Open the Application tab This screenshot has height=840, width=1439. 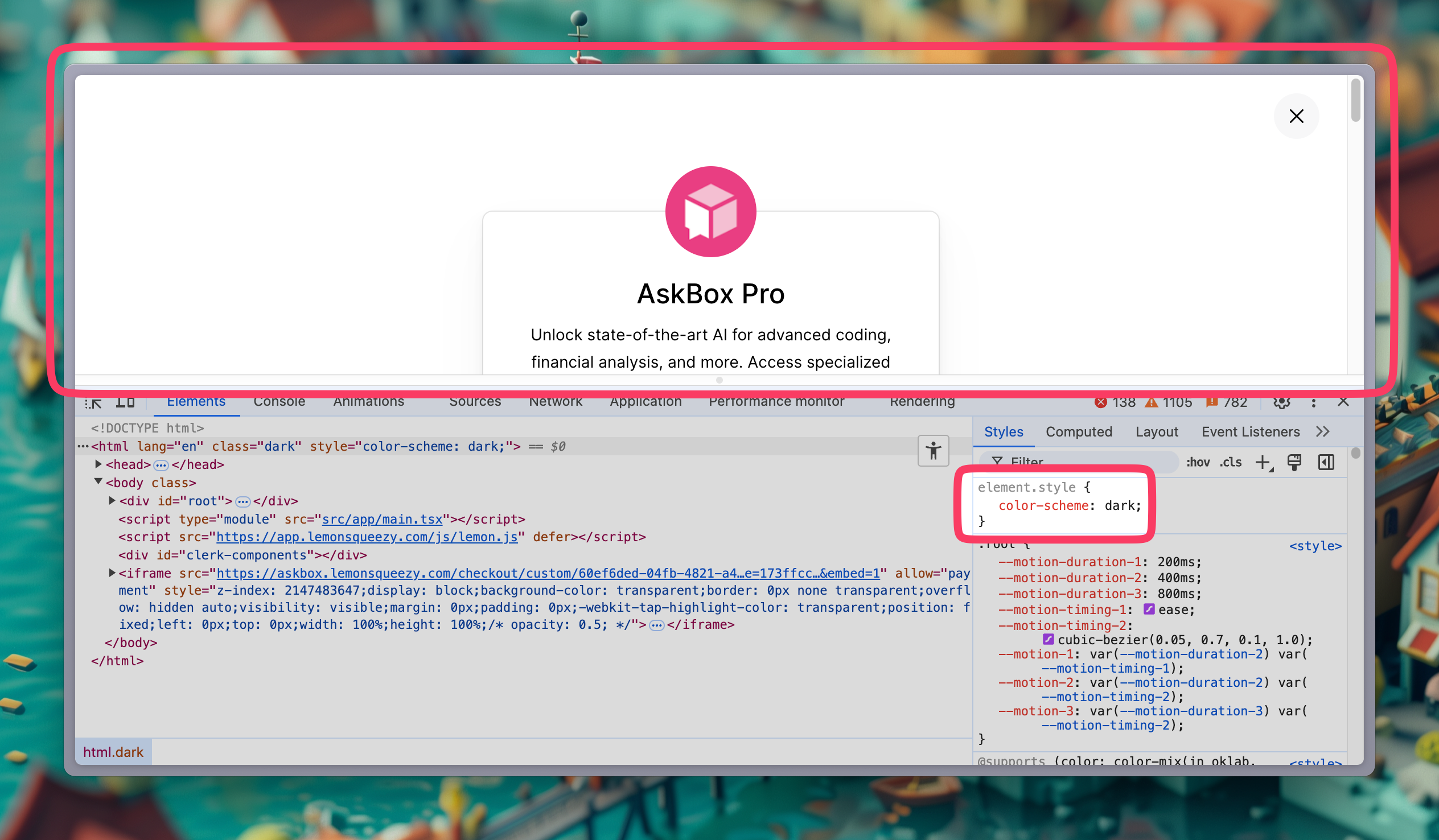click(x=646, y=401)
